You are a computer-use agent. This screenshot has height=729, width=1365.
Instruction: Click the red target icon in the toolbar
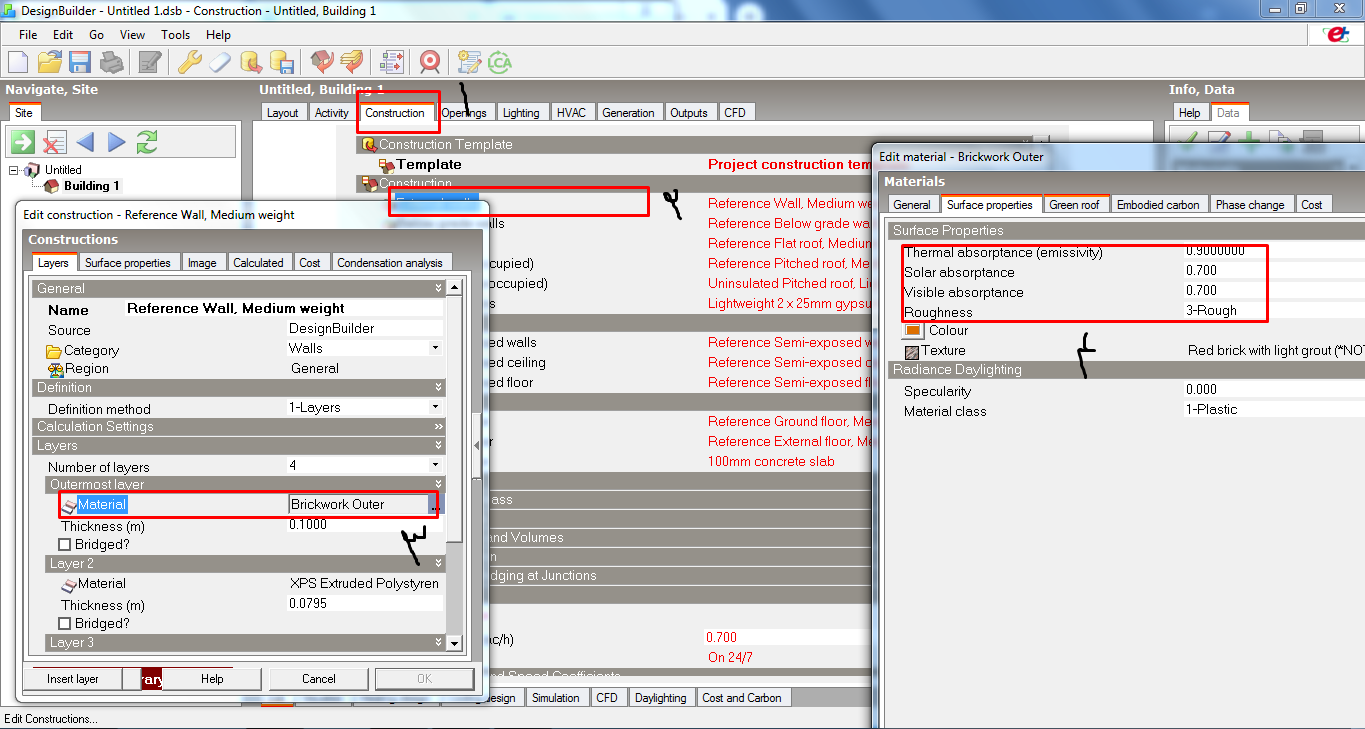click(430, 62)
